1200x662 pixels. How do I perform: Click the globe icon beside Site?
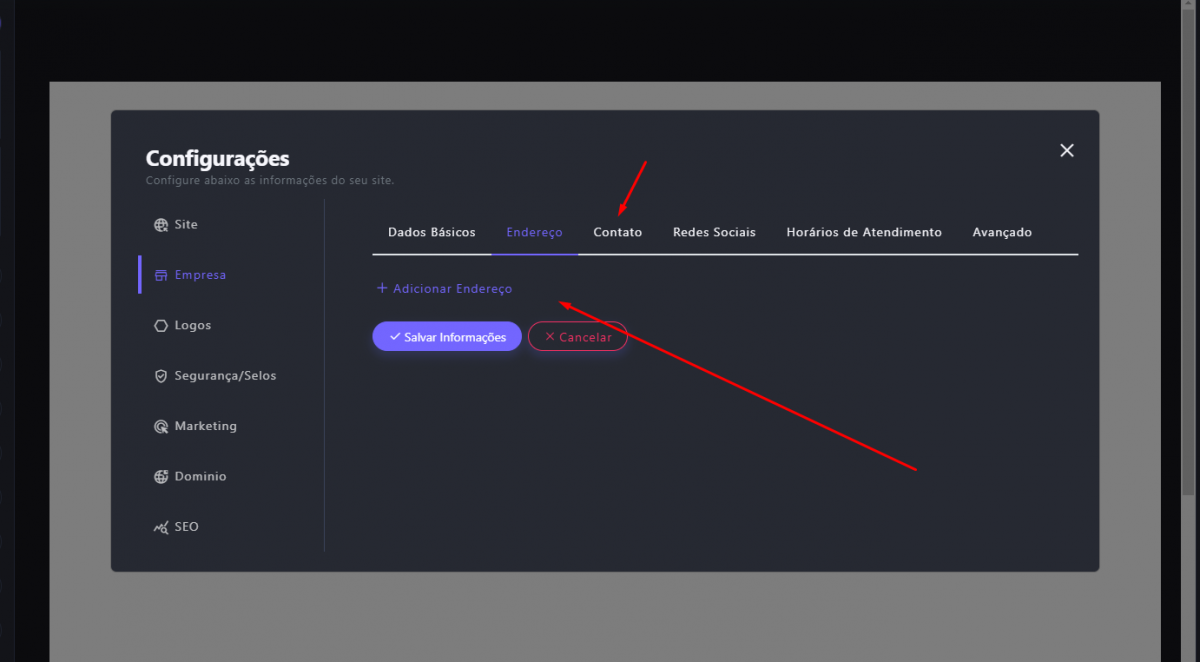coord(160,225)
